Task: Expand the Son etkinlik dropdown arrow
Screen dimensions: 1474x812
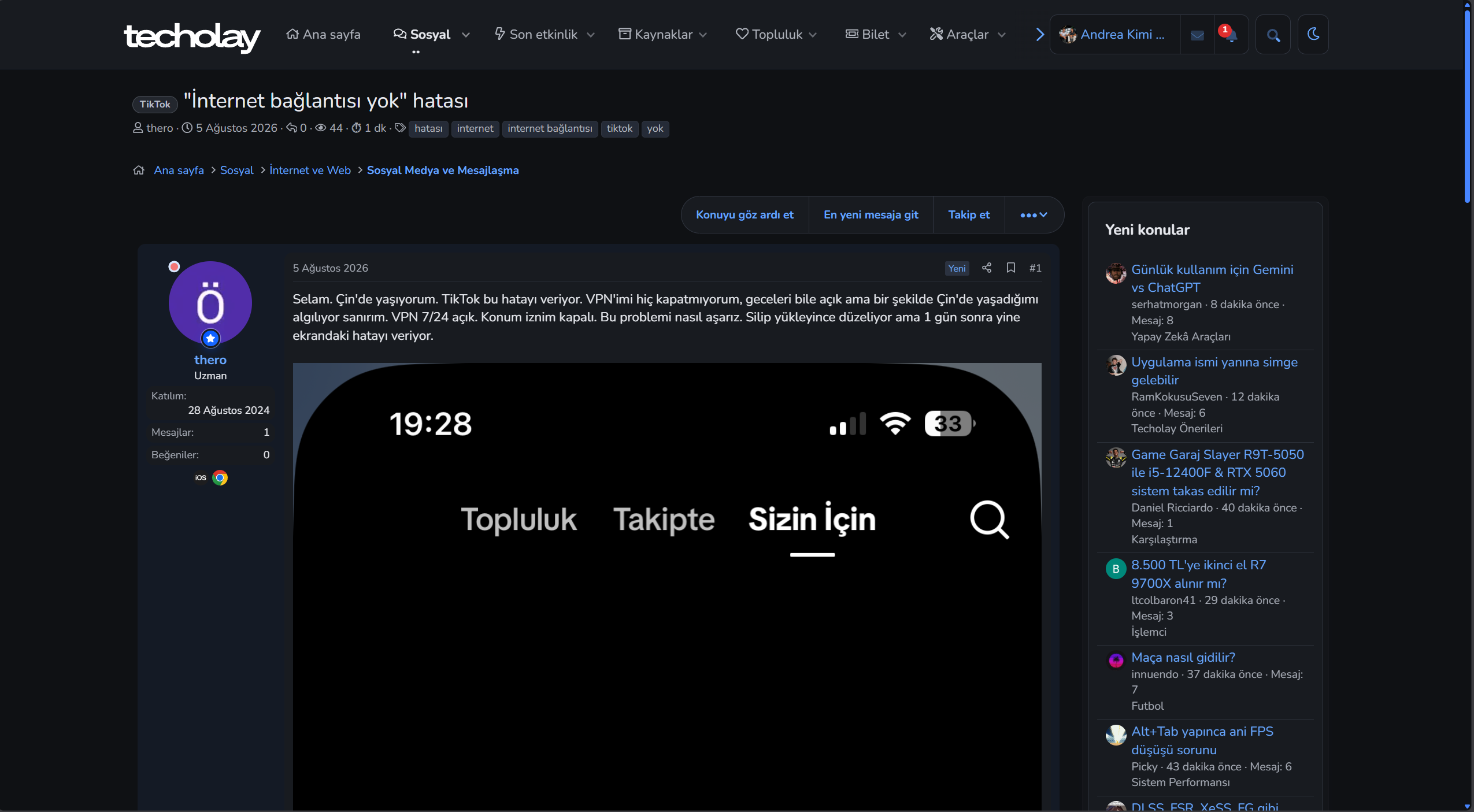Action: pyautogui.click(x=591, y=35)
